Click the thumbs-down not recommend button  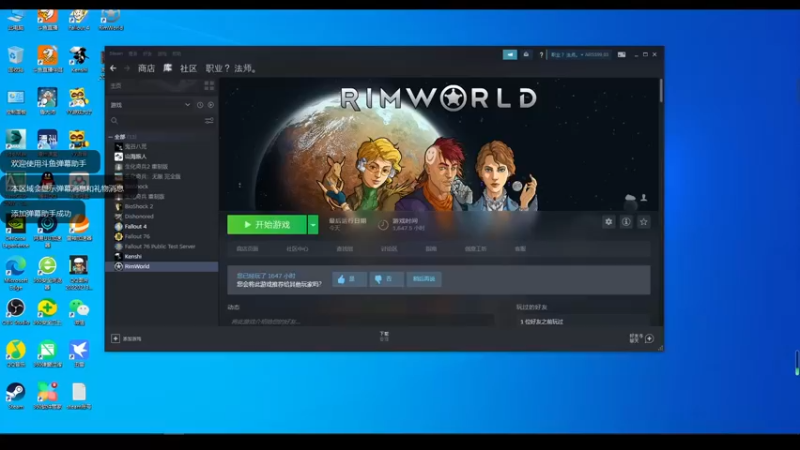386,279
